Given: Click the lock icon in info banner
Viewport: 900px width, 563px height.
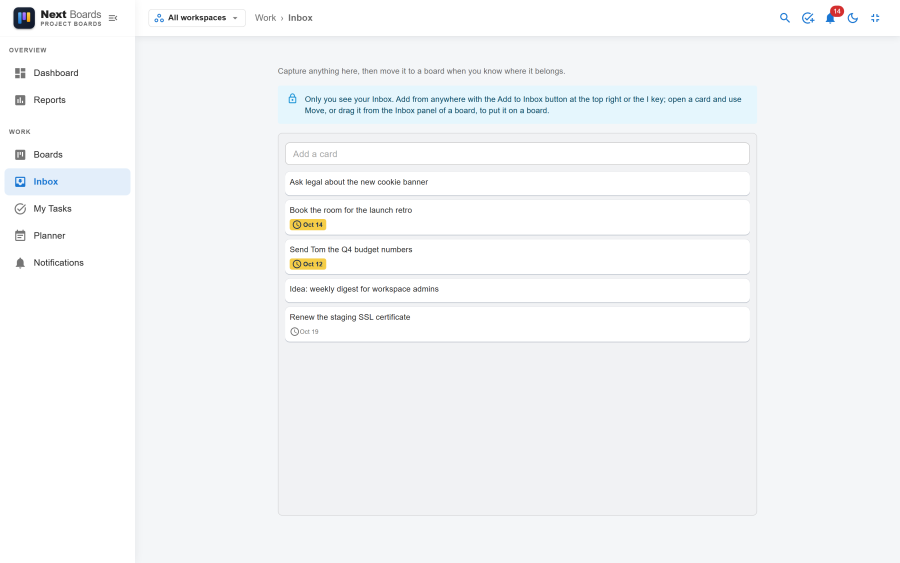Looking at the screenshot, I should coord(292,99).
